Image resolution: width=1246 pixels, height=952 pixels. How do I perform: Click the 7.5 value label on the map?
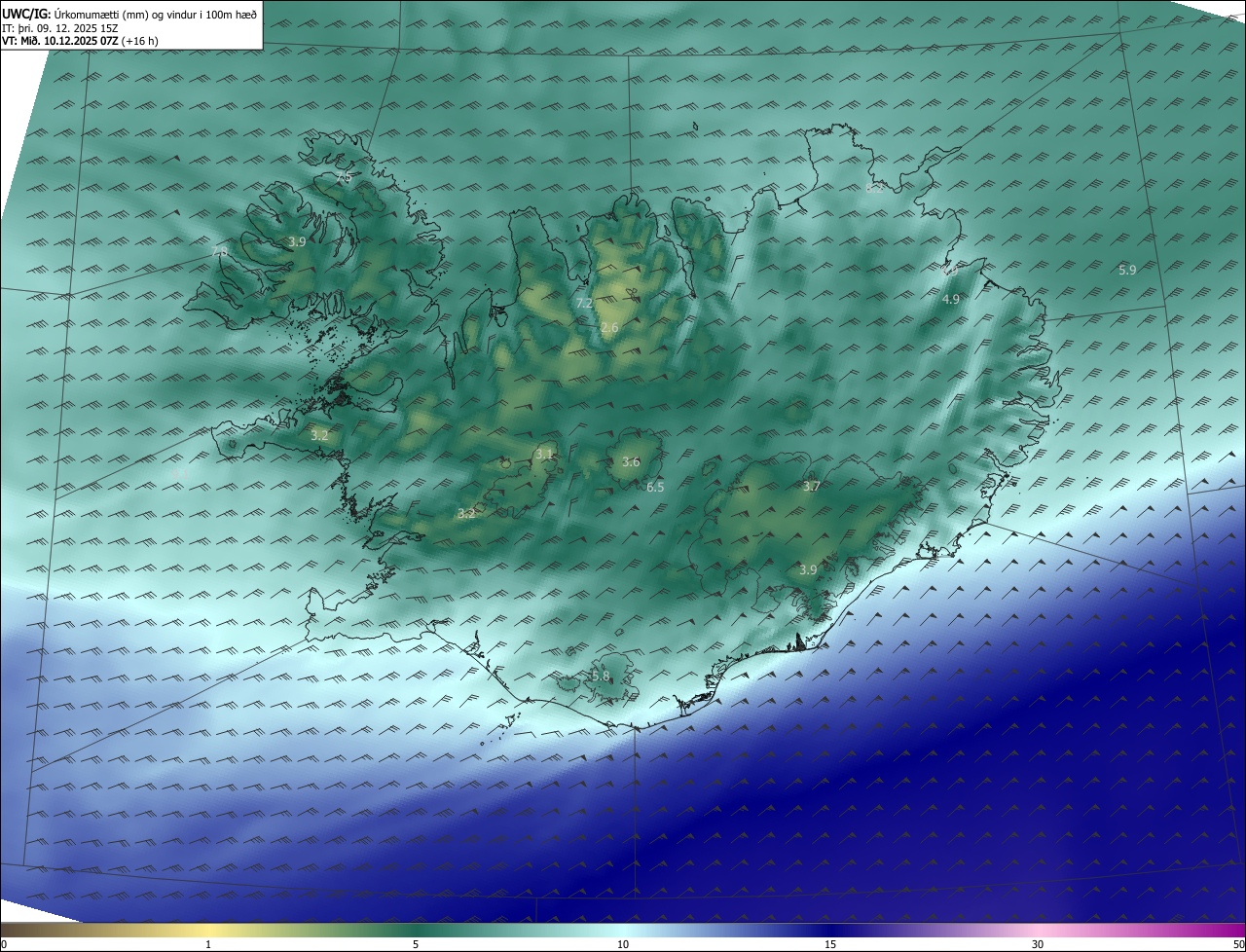click(343, 179)
